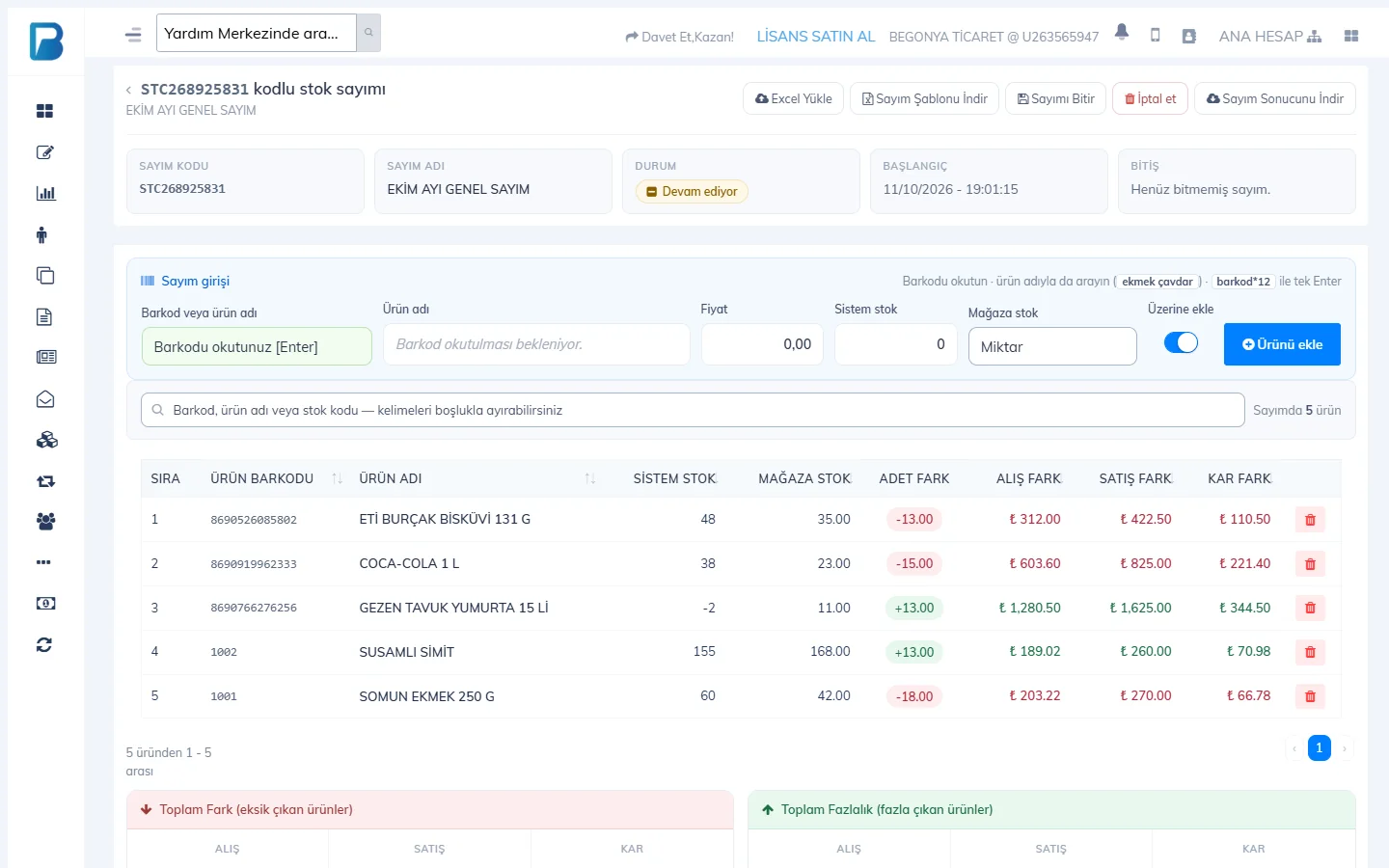Download the template via Sayım Şablonu İndir
Viewport: 1389px width, 868px height.
pyautogui.click(x=925, y=98)
